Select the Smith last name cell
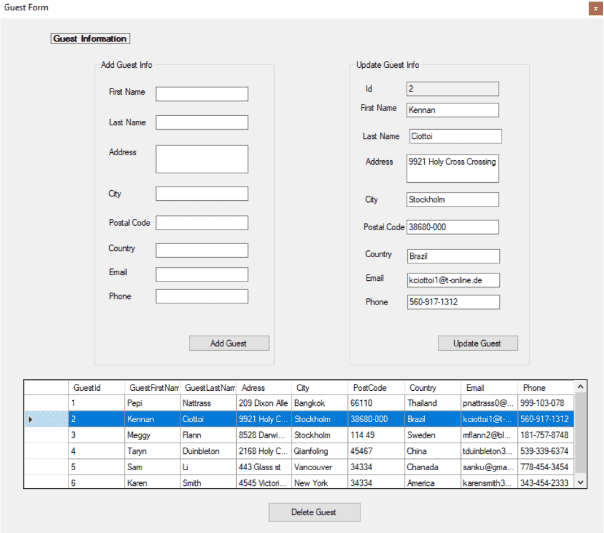604x533 pixels. coord(208,482)
